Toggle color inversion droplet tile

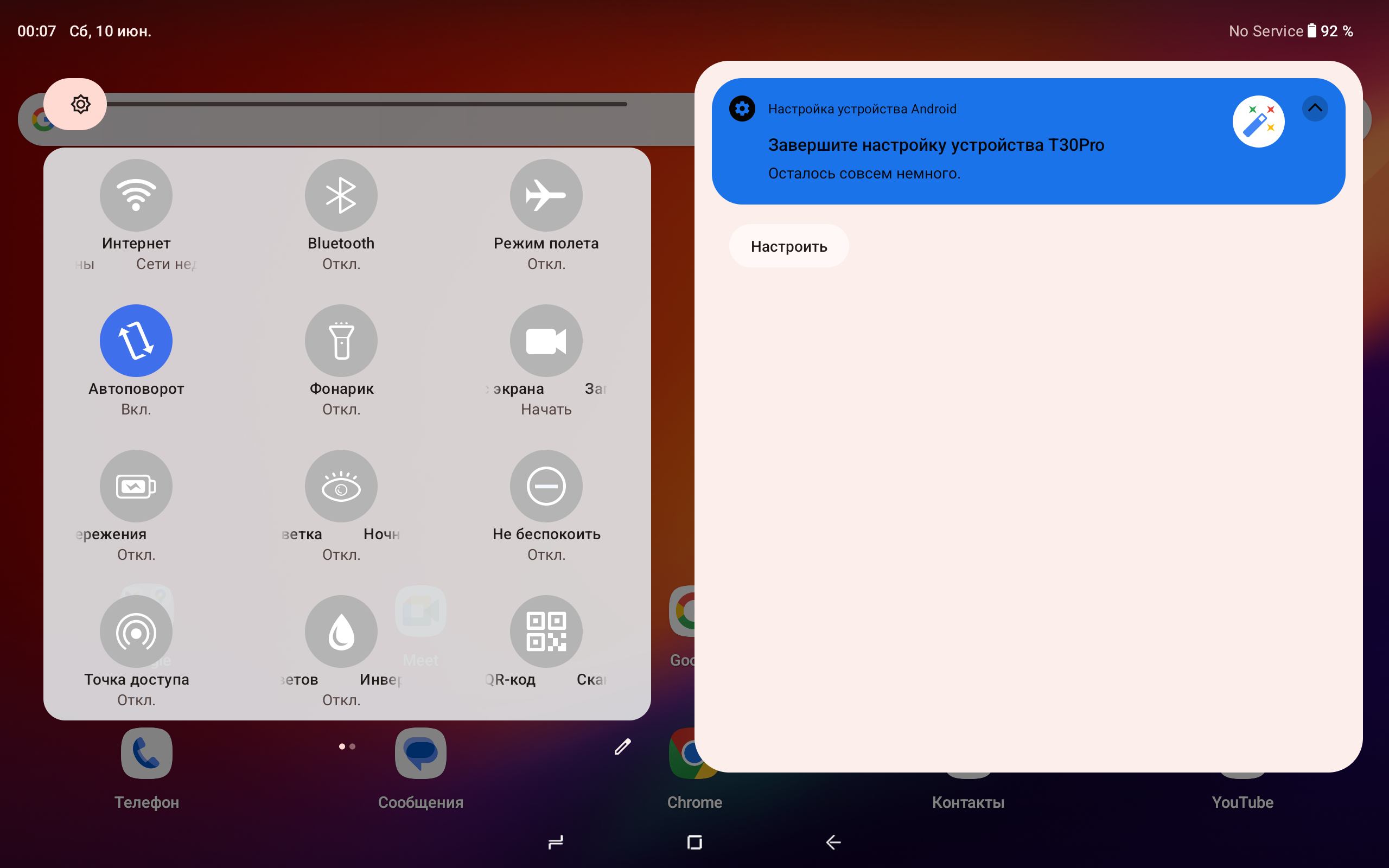(341, 631)
